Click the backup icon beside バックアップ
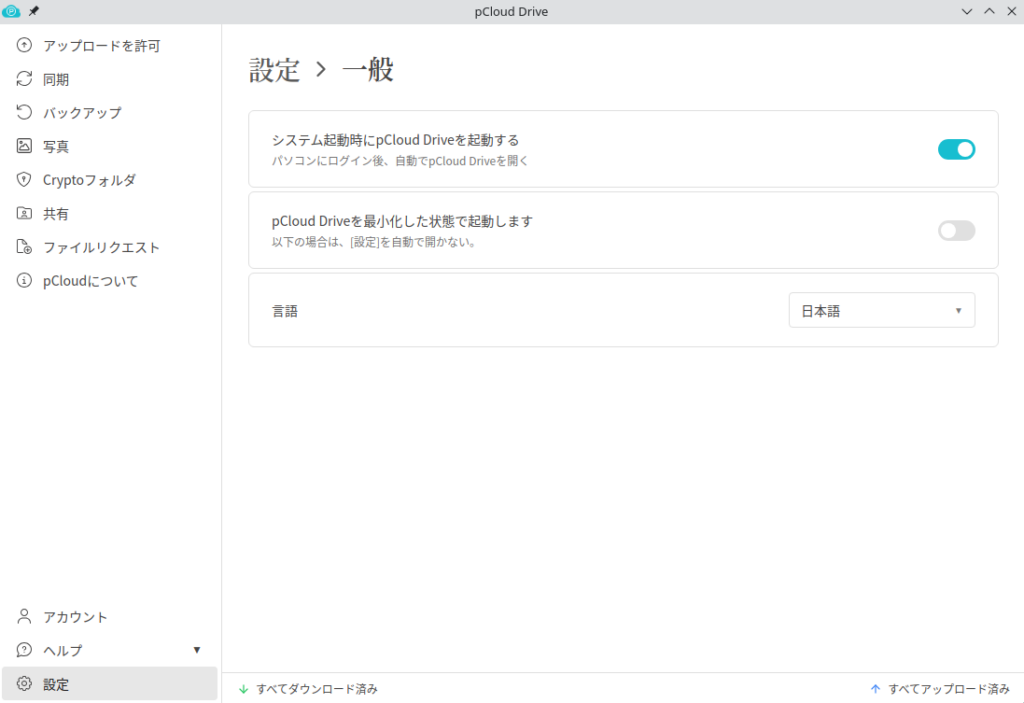 click(25, 113)
